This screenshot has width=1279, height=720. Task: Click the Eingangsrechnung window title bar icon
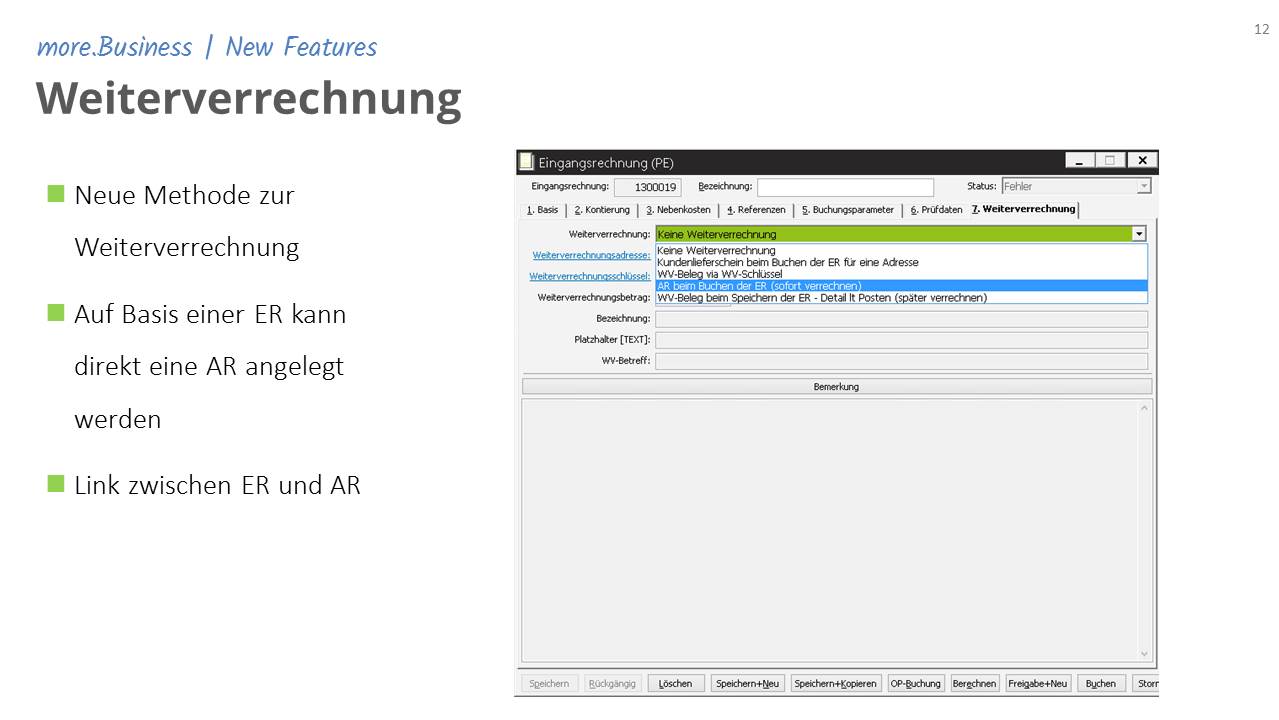click(x=526, y=162)
